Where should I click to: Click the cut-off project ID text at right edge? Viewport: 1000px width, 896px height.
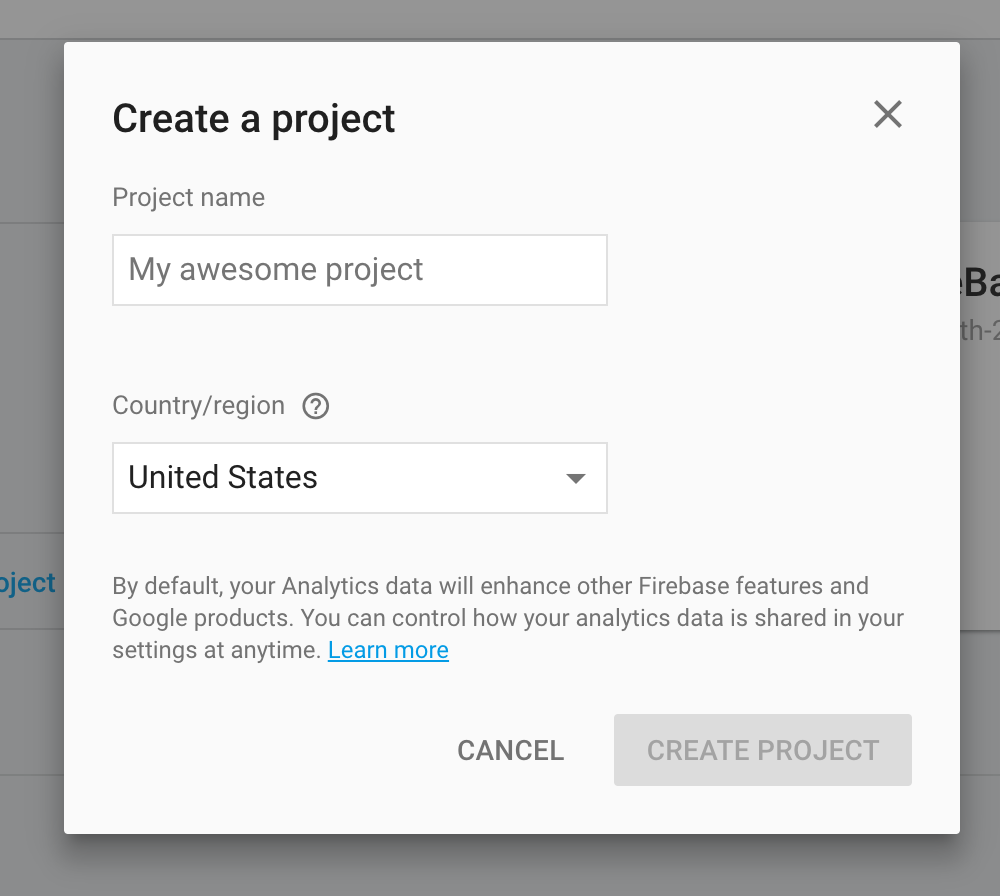click(980, 331)
